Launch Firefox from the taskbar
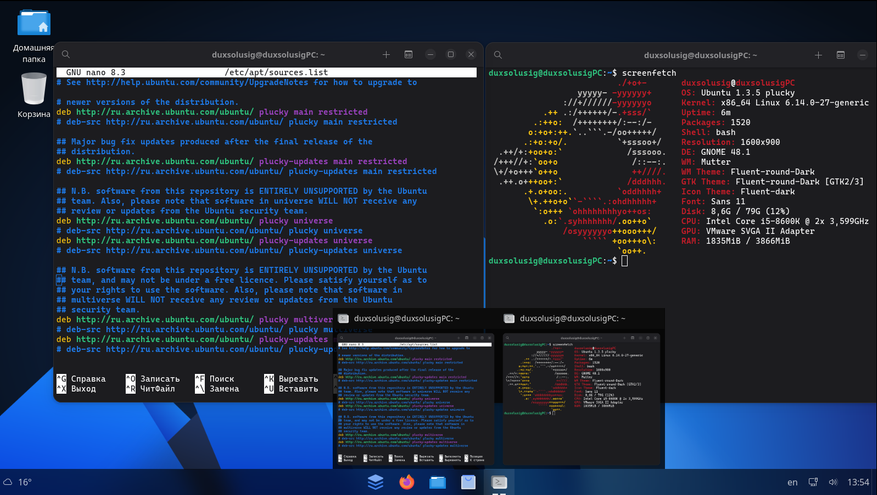This screenshot has height=495, width=877. pos(406,482)
